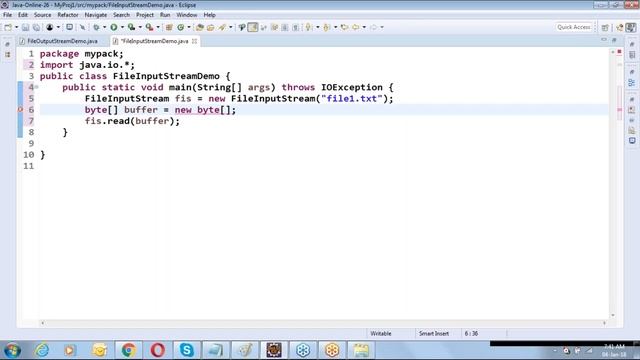This screenshot has width=640, height=360.
Task: Open the Back history dropdown arrow
Action: point(364,27)
